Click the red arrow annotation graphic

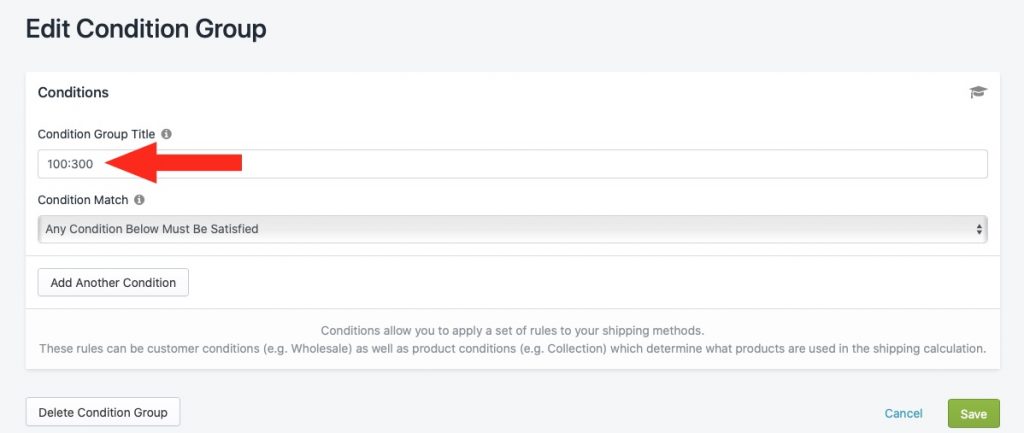pyautogui.click(x=174, y=163)
